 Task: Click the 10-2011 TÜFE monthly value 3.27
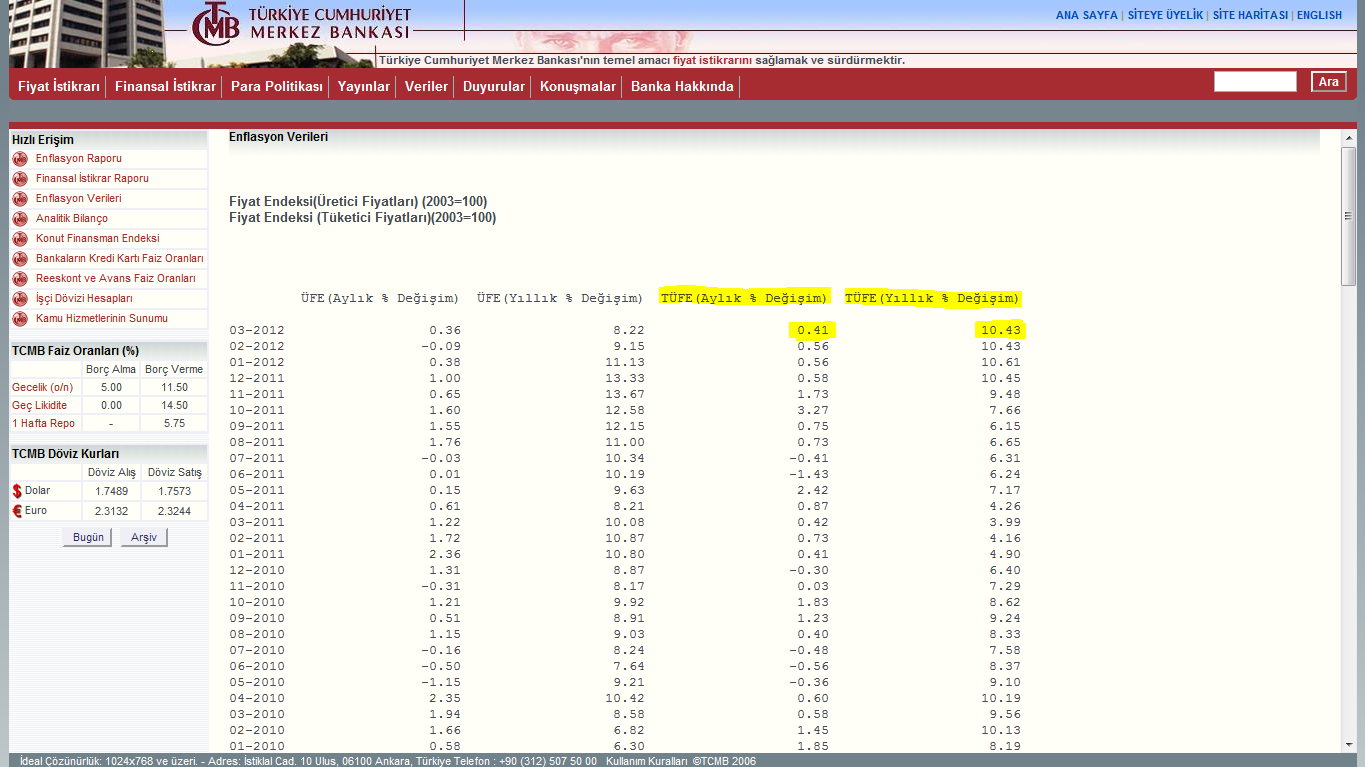pos(813,410)
